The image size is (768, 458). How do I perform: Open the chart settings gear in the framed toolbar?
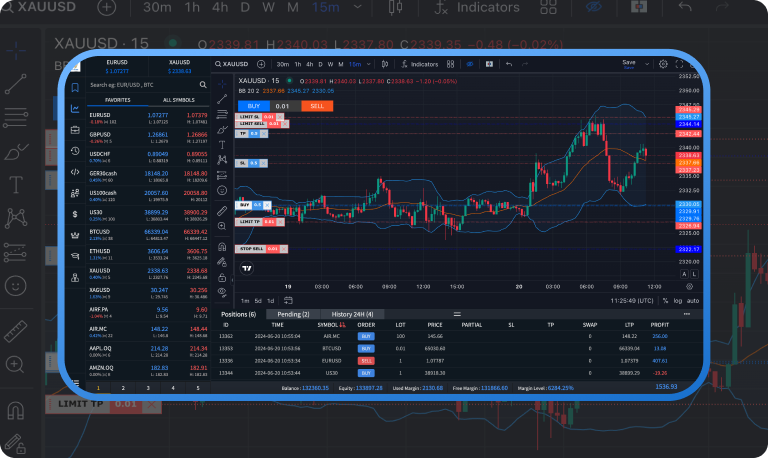point(663,64)
